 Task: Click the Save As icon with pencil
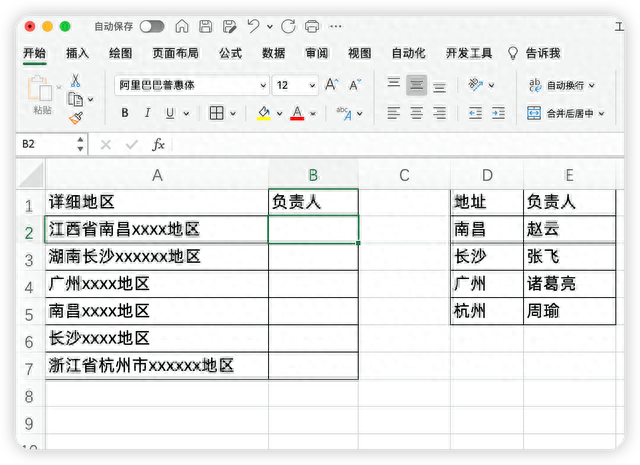click(229, 27)
